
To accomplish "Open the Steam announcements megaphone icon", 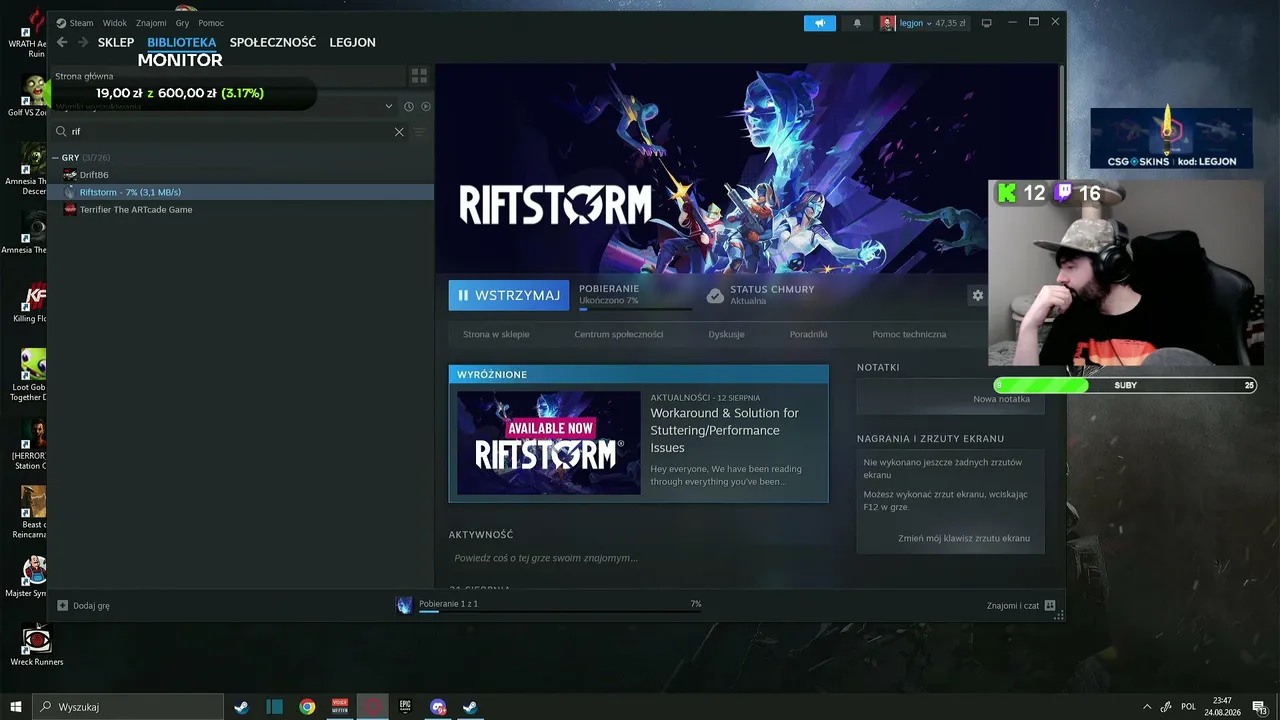I will point(819,23).
